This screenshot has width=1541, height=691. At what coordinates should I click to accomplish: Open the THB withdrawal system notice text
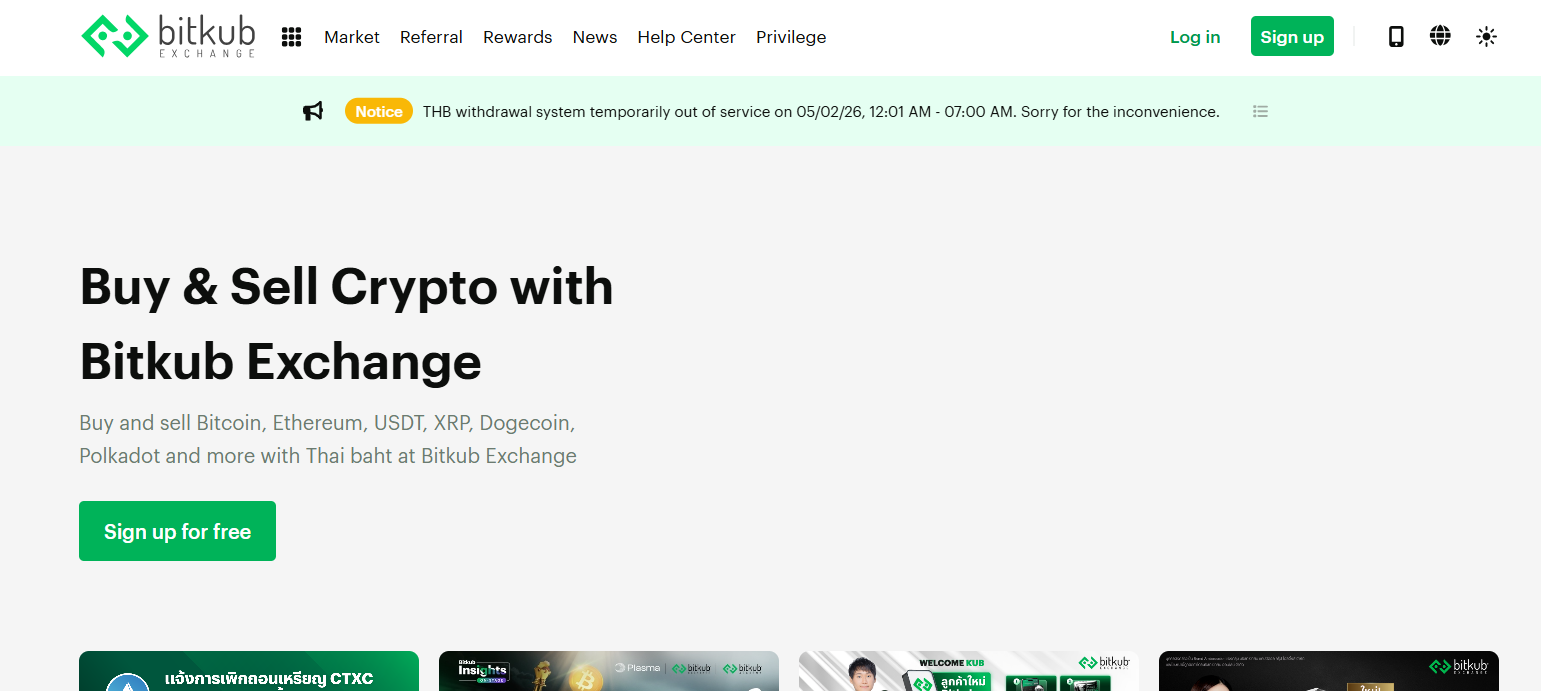[821, 112]
